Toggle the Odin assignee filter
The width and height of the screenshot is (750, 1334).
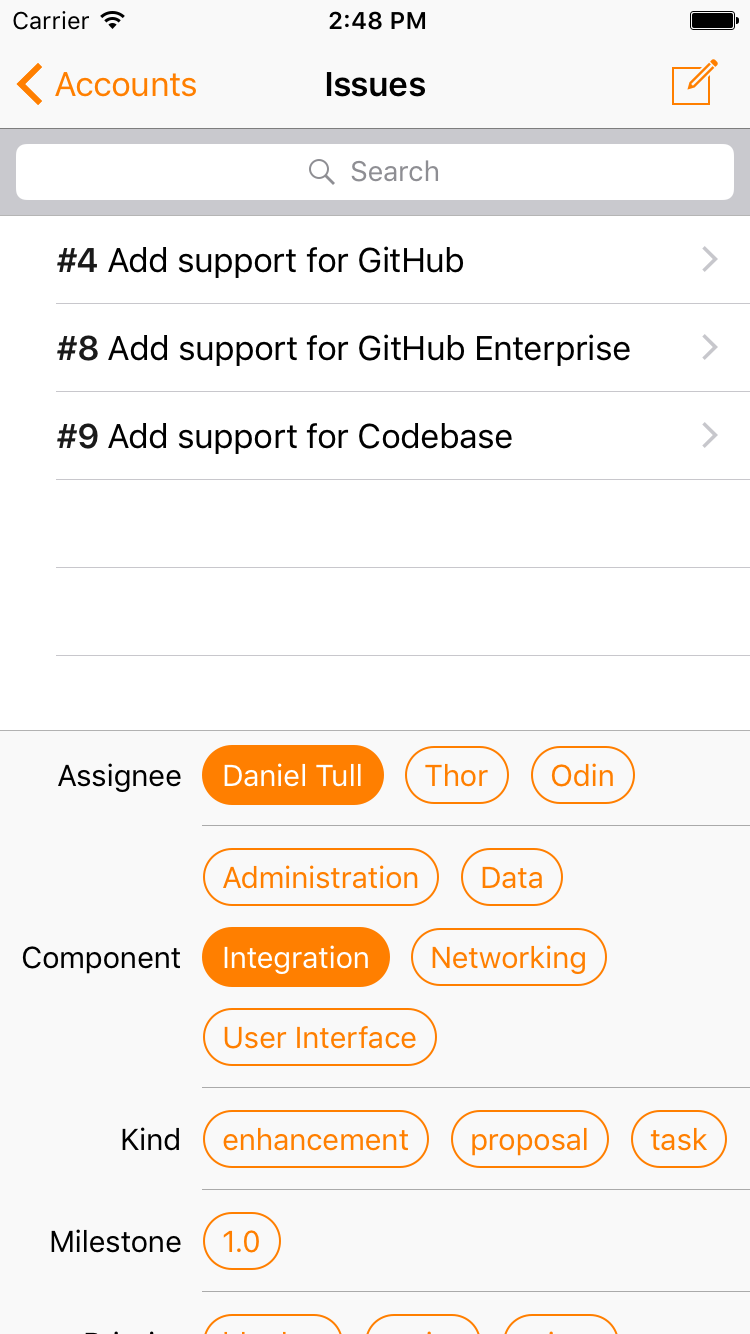pos(582,775)
